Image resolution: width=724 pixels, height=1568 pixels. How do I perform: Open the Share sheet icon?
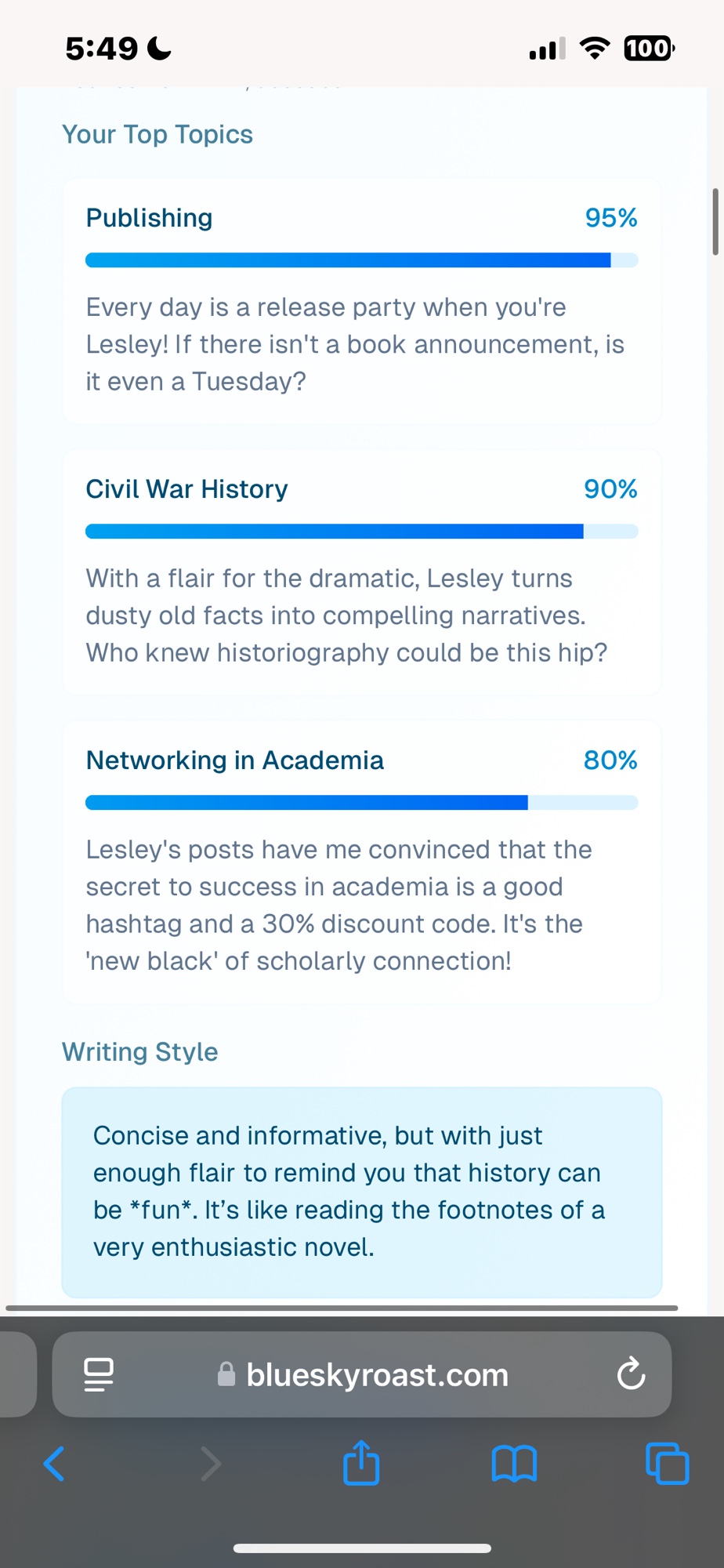(x=361, y=1462)
